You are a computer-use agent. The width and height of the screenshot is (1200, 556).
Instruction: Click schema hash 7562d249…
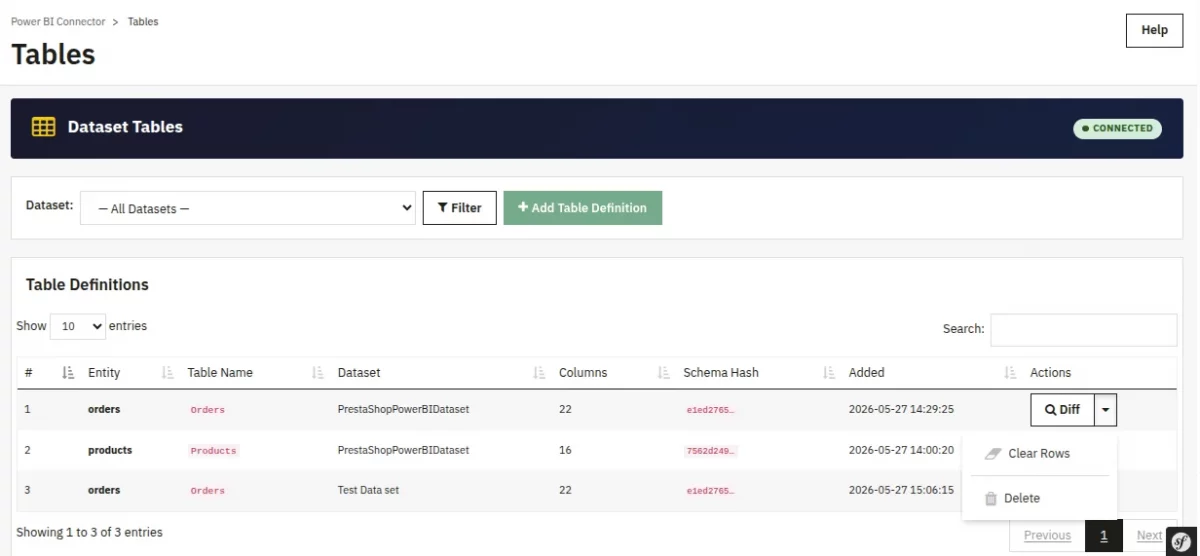(x=711, y=451)
